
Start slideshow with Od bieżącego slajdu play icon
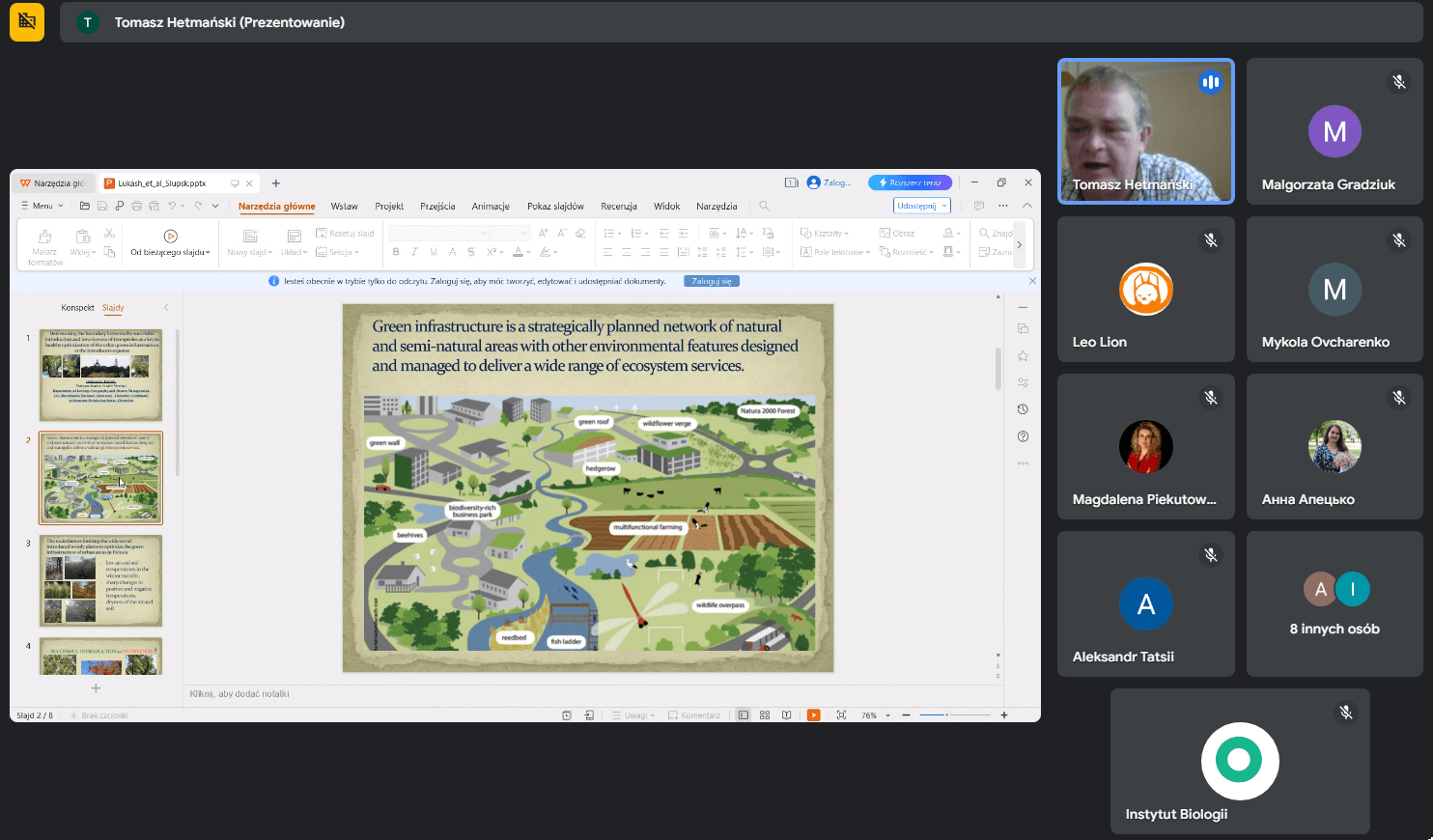[170, 237]
